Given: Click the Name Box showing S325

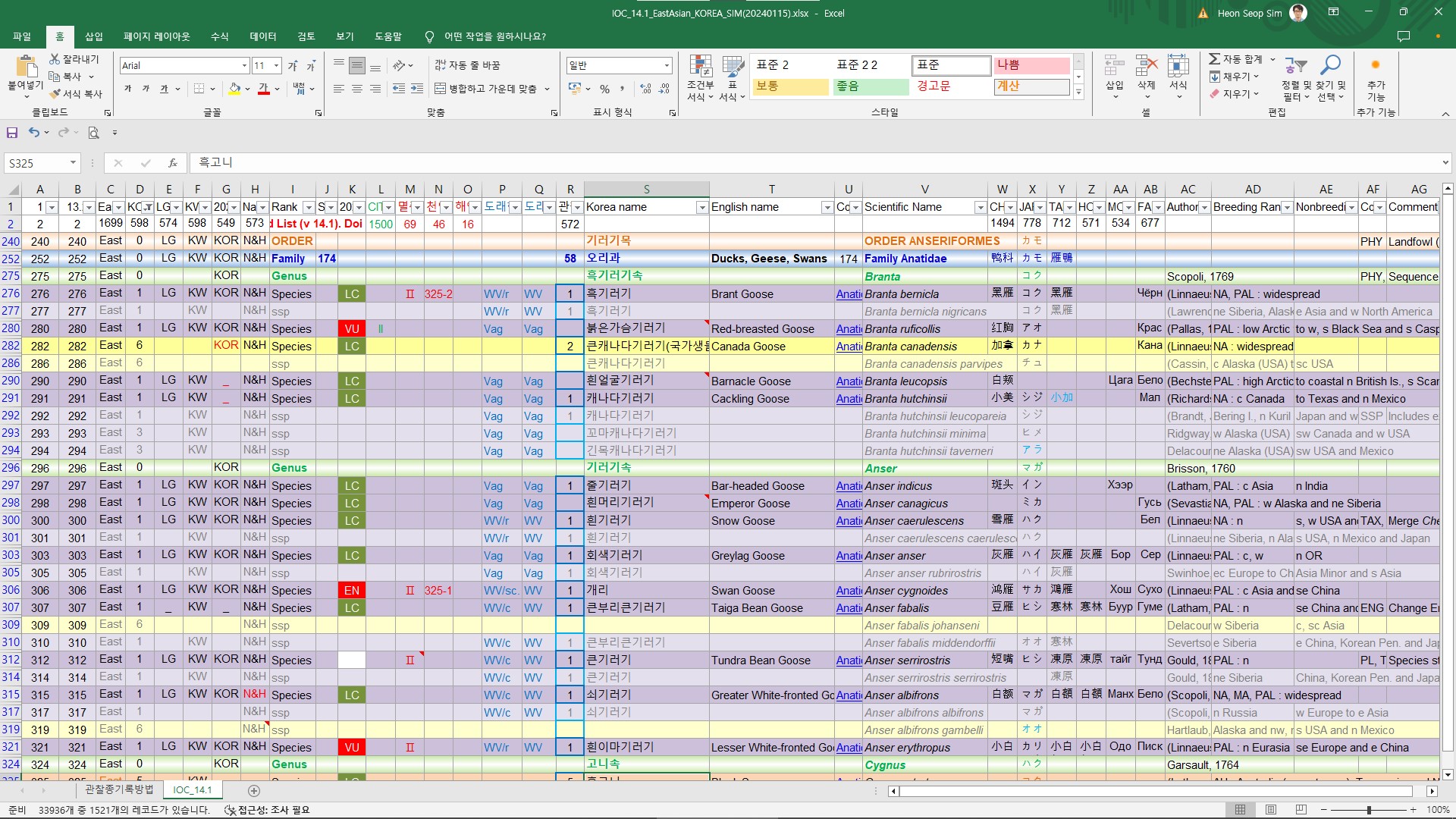Looking at the screenshot, I should coord(38,163).
